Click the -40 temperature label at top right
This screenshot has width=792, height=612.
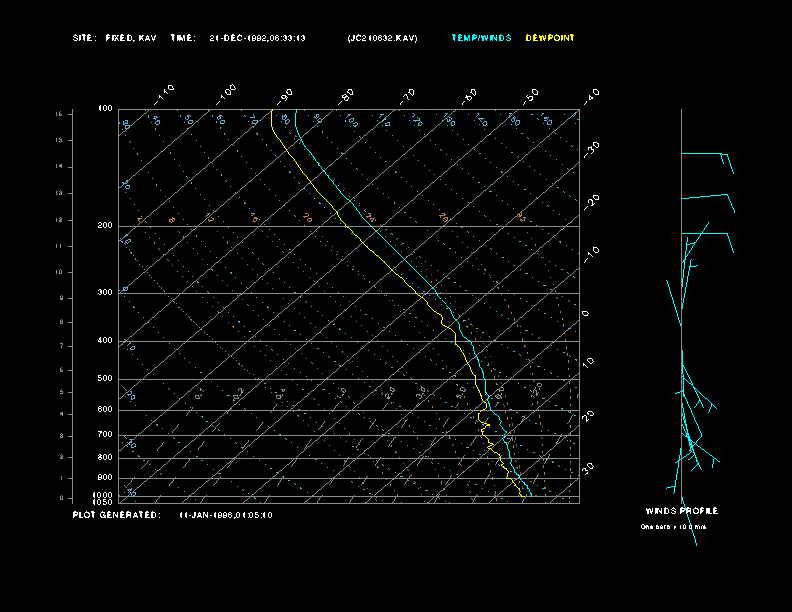591,95
